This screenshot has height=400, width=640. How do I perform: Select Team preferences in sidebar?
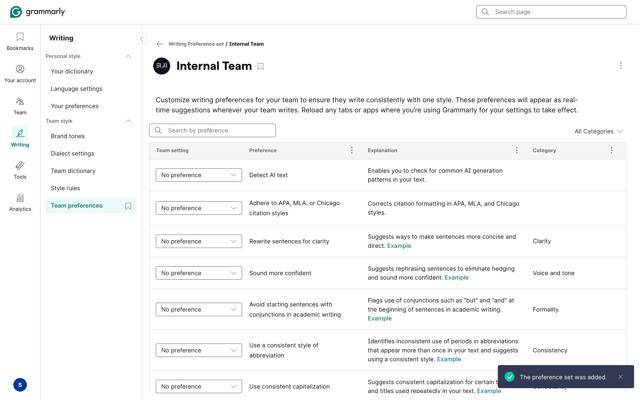point(91,206)
